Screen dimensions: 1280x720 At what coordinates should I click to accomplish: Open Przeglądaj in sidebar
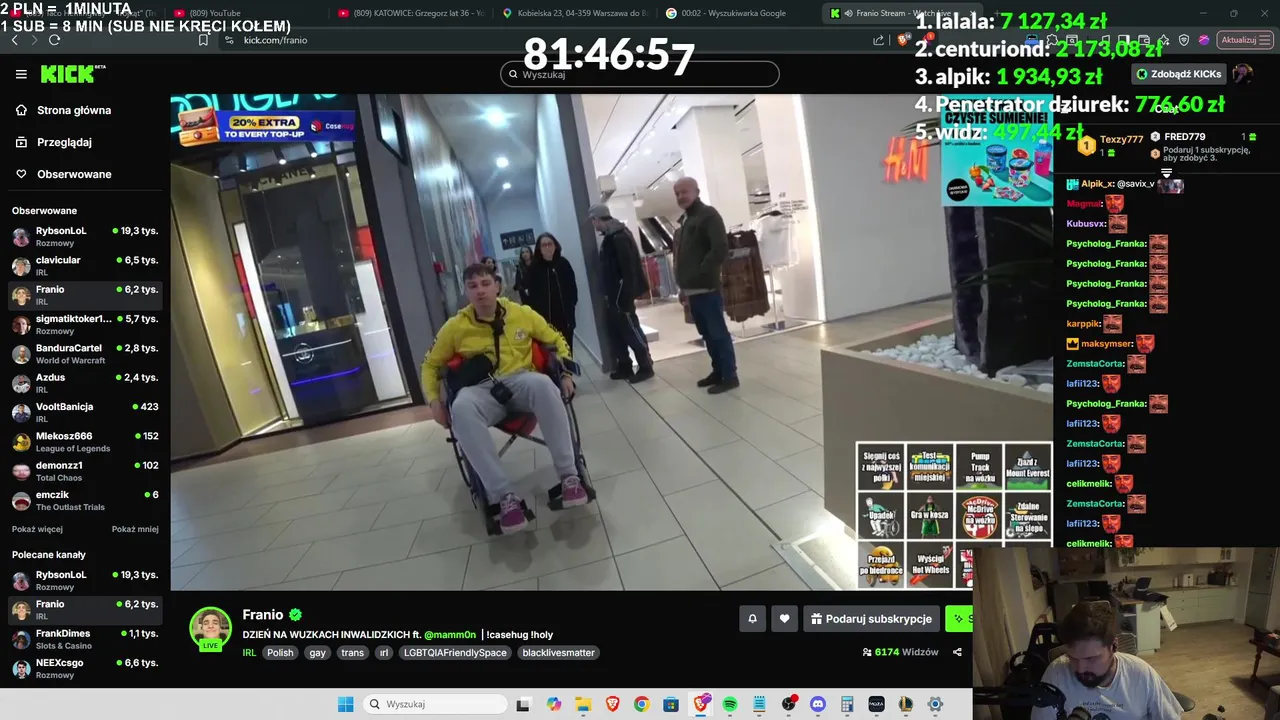pyautogui.click(x=64, y=142)
